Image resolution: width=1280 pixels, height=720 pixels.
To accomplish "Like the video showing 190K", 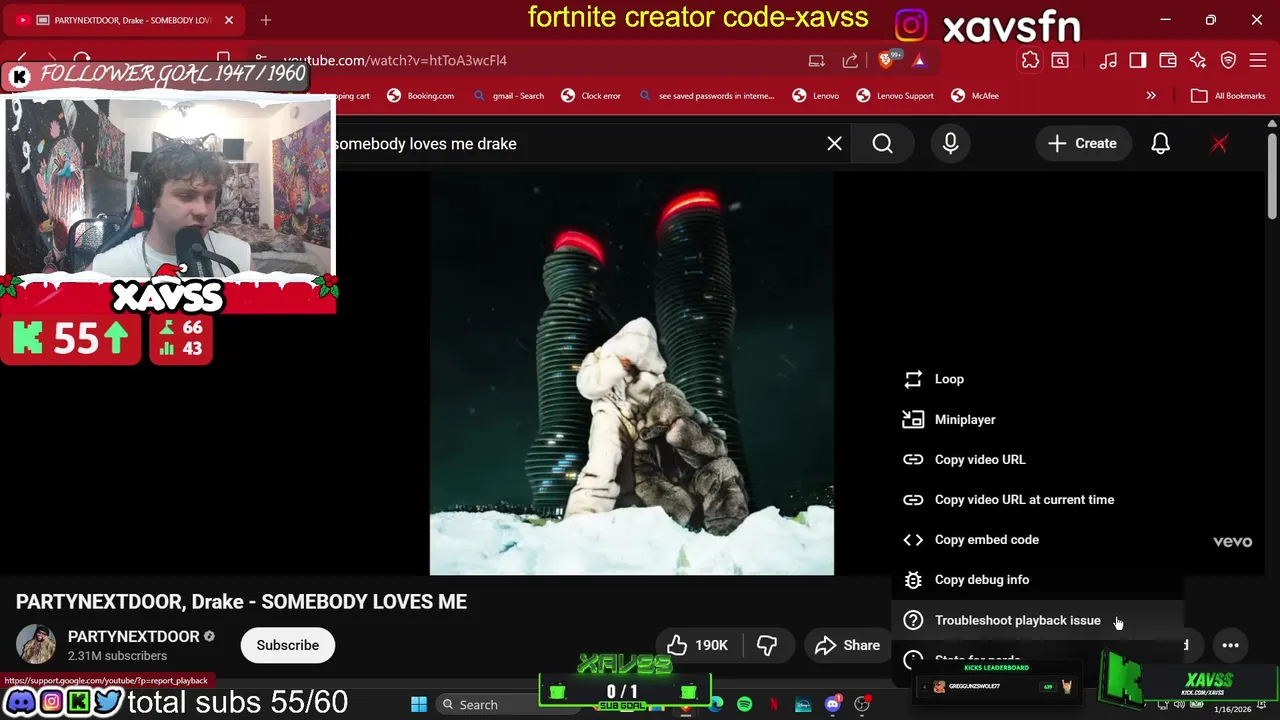I will 697,645.
